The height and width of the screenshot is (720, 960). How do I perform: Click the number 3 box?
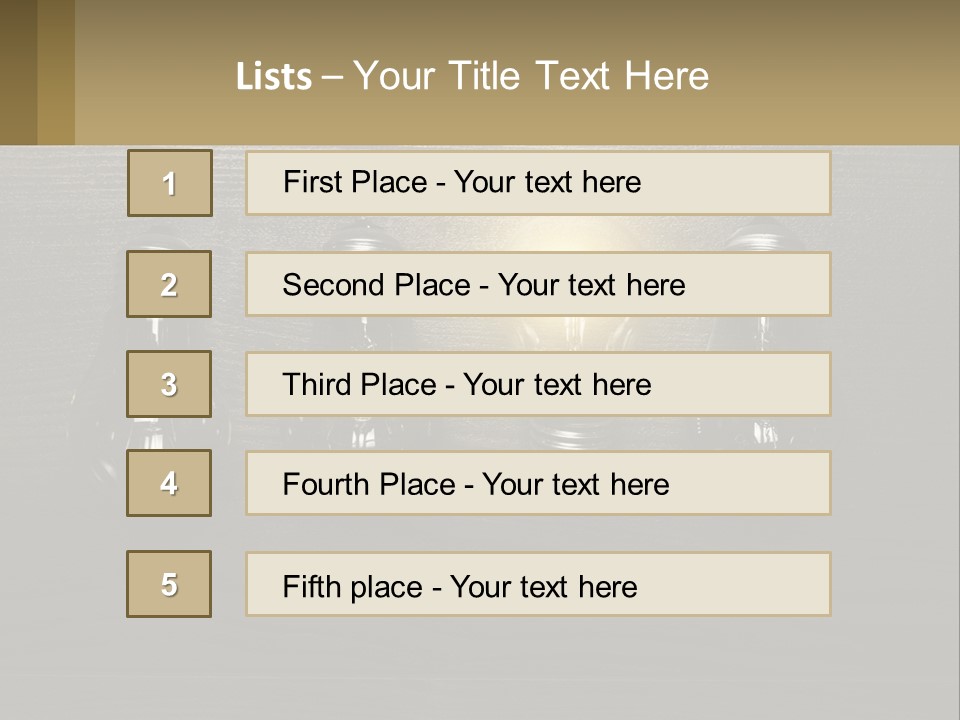point(169,384)
